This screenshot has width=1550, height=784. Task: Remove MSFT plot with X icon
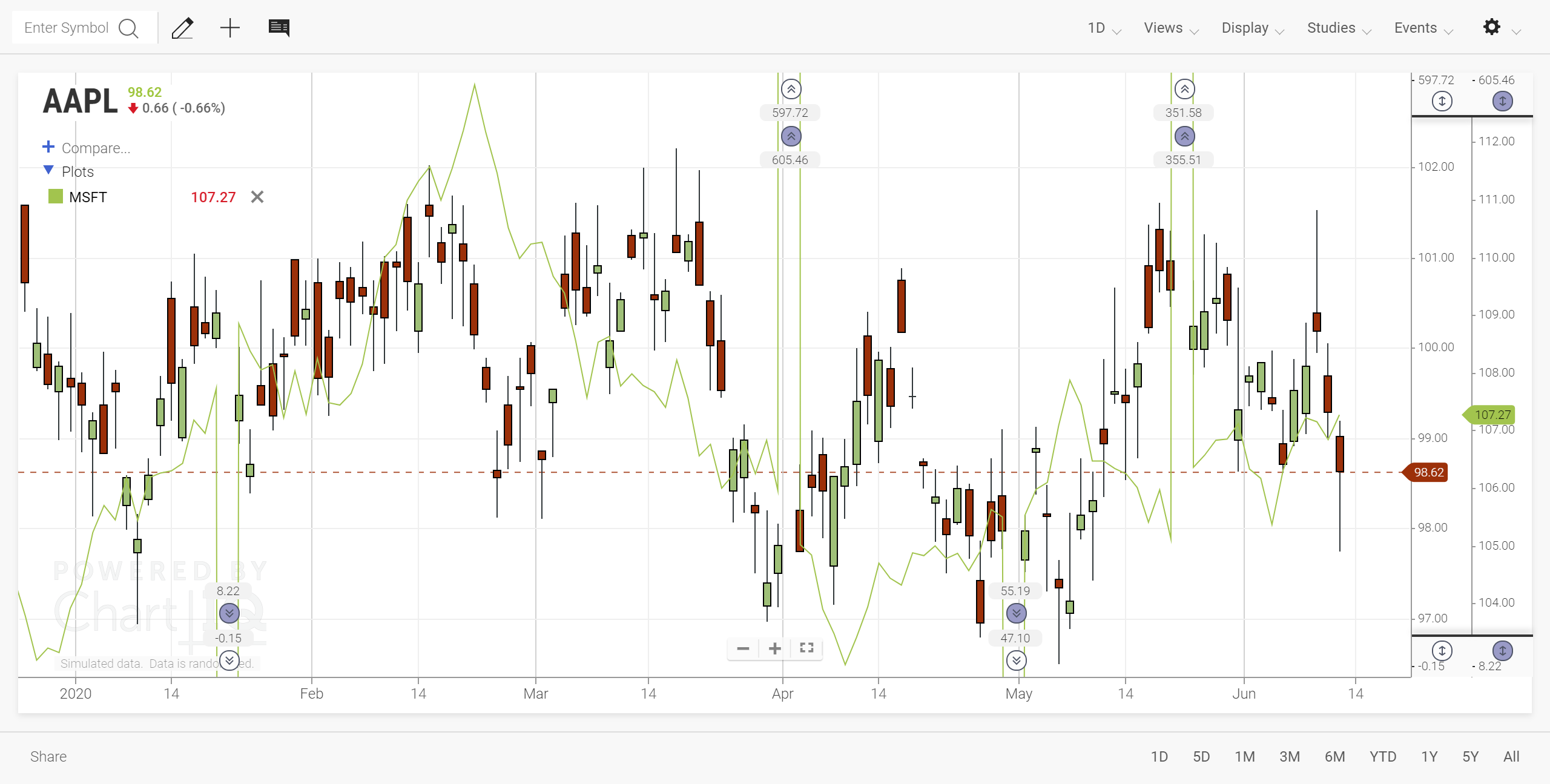[257, 197]
